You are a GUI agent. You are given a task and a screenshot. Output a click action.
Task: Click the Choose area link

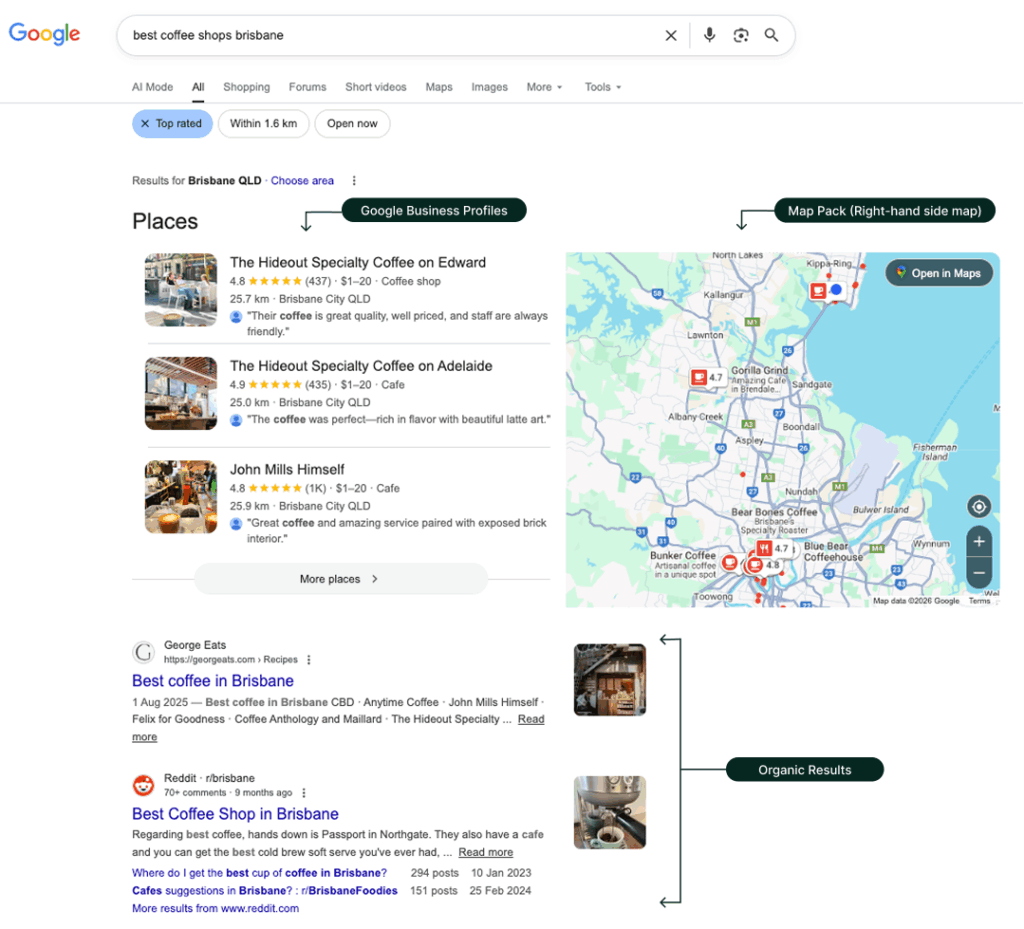coord(302,181)
